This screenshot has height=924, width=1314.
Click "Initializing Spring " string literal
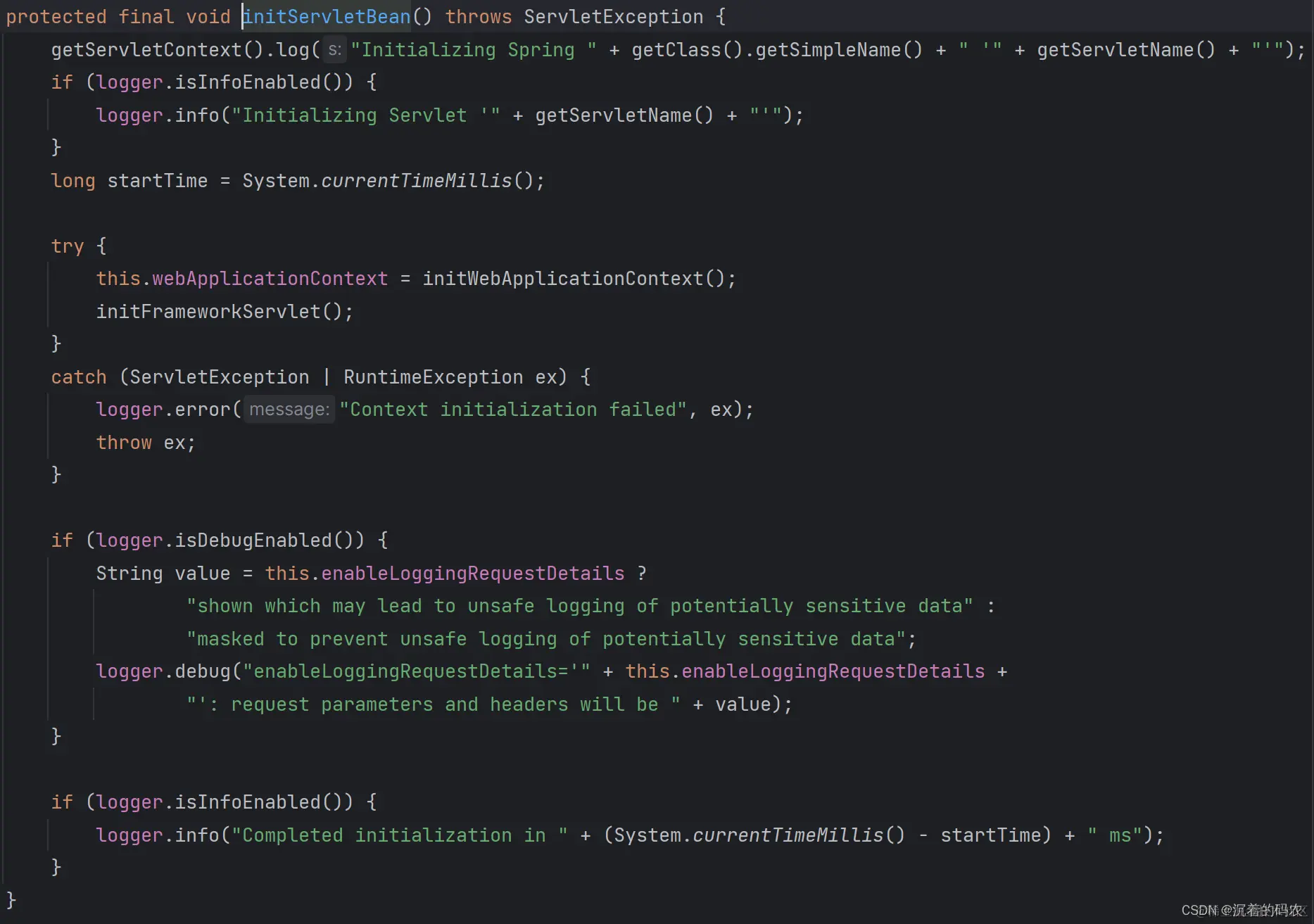[474, 50]
